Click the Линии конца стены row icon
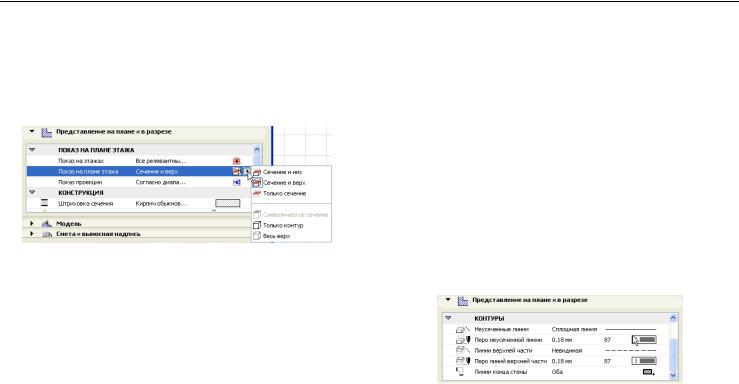Image resolution: width=739 pixels, height=384 pixels. [460, 372]
